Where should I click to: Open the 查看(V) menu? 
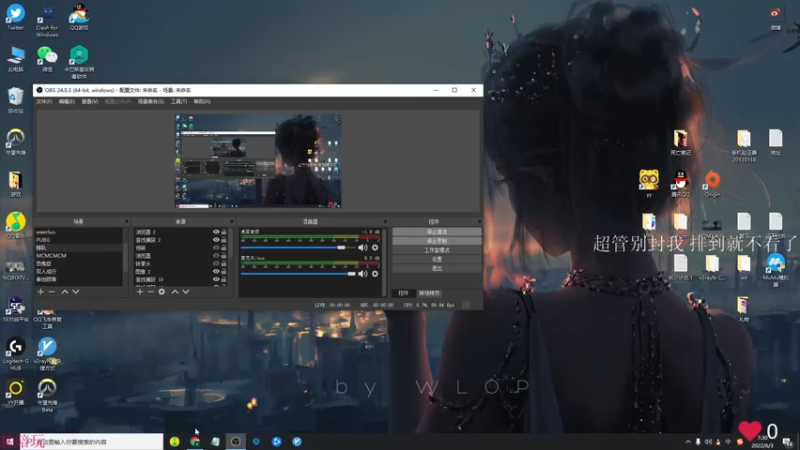tap(90, 102)
